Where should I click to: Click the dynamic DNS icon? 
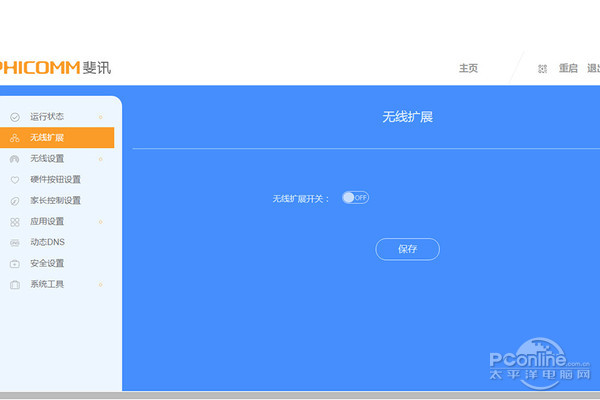15,243
